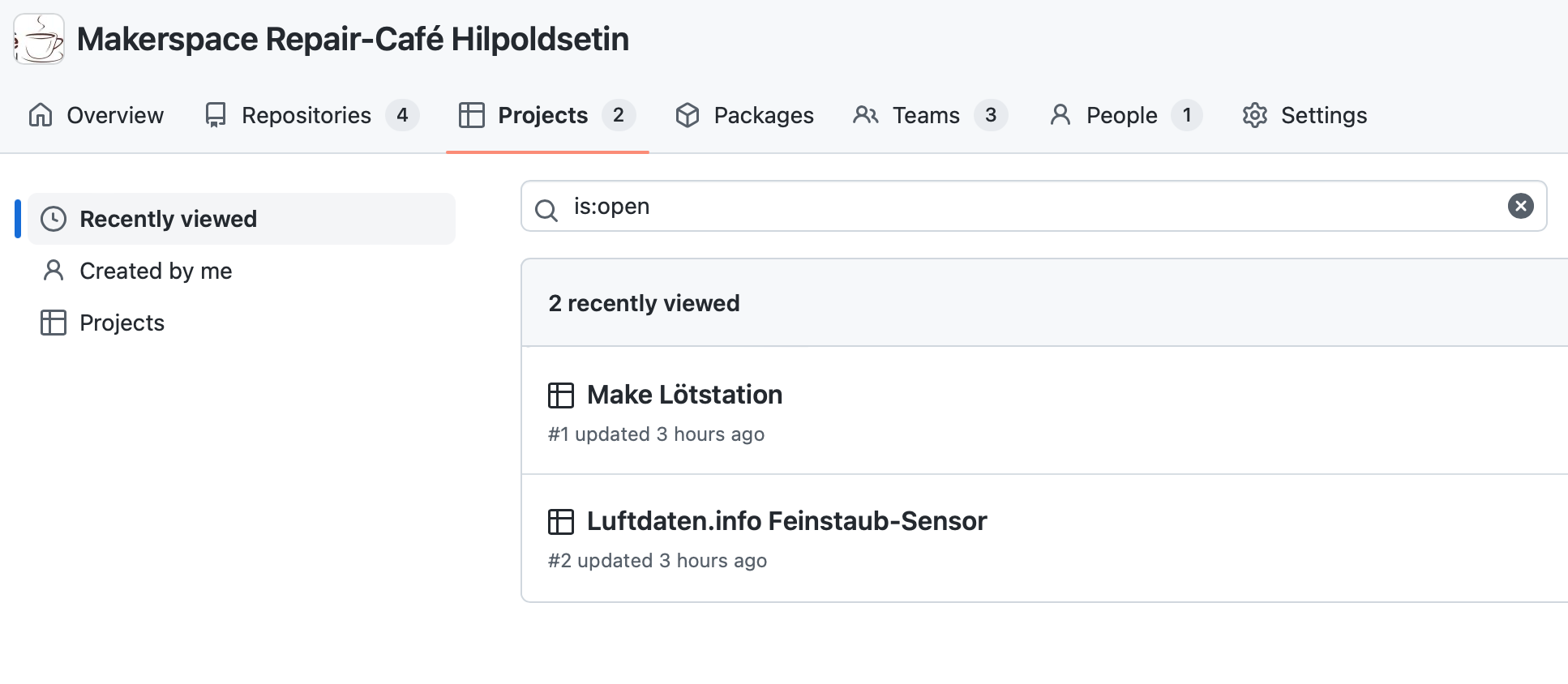Click the Teams people icon
1568x684 pixels.
coord(866,115)
